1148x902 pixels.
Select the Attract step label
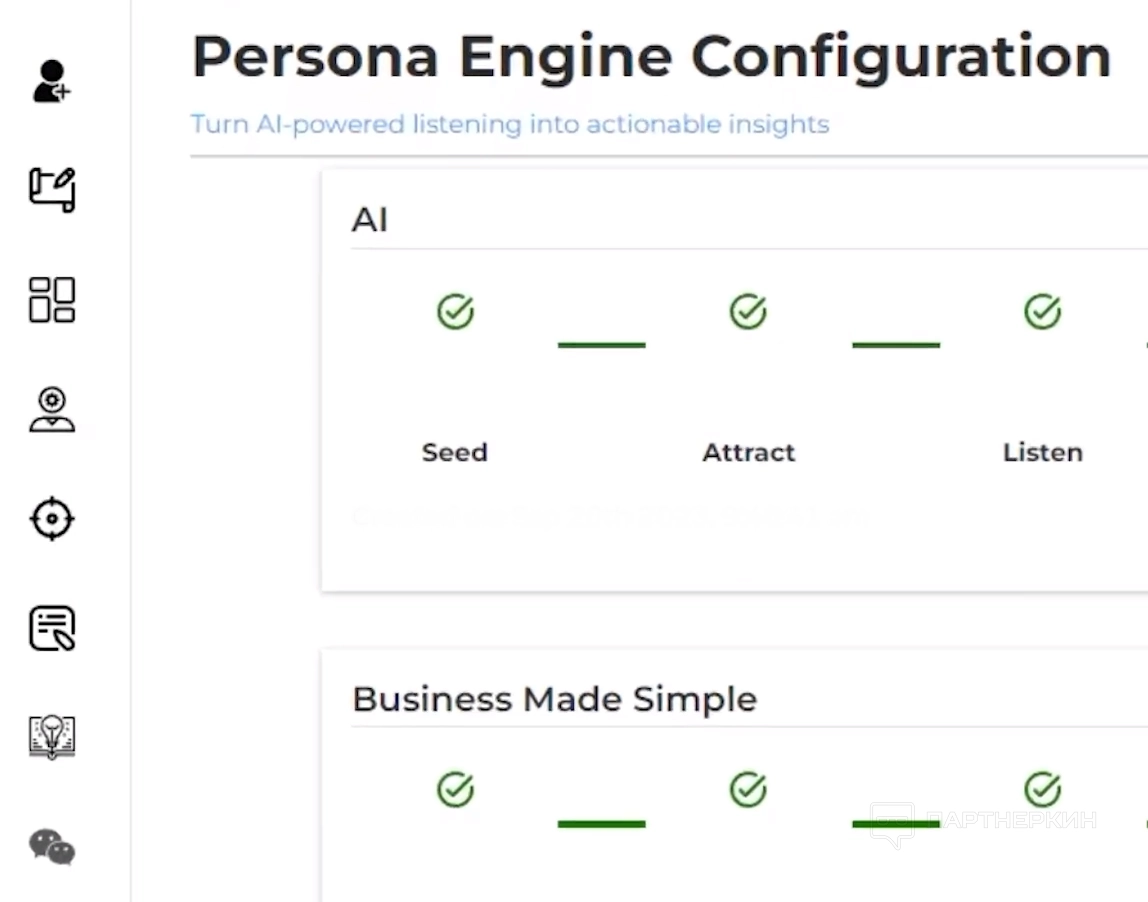click(748, 452)
